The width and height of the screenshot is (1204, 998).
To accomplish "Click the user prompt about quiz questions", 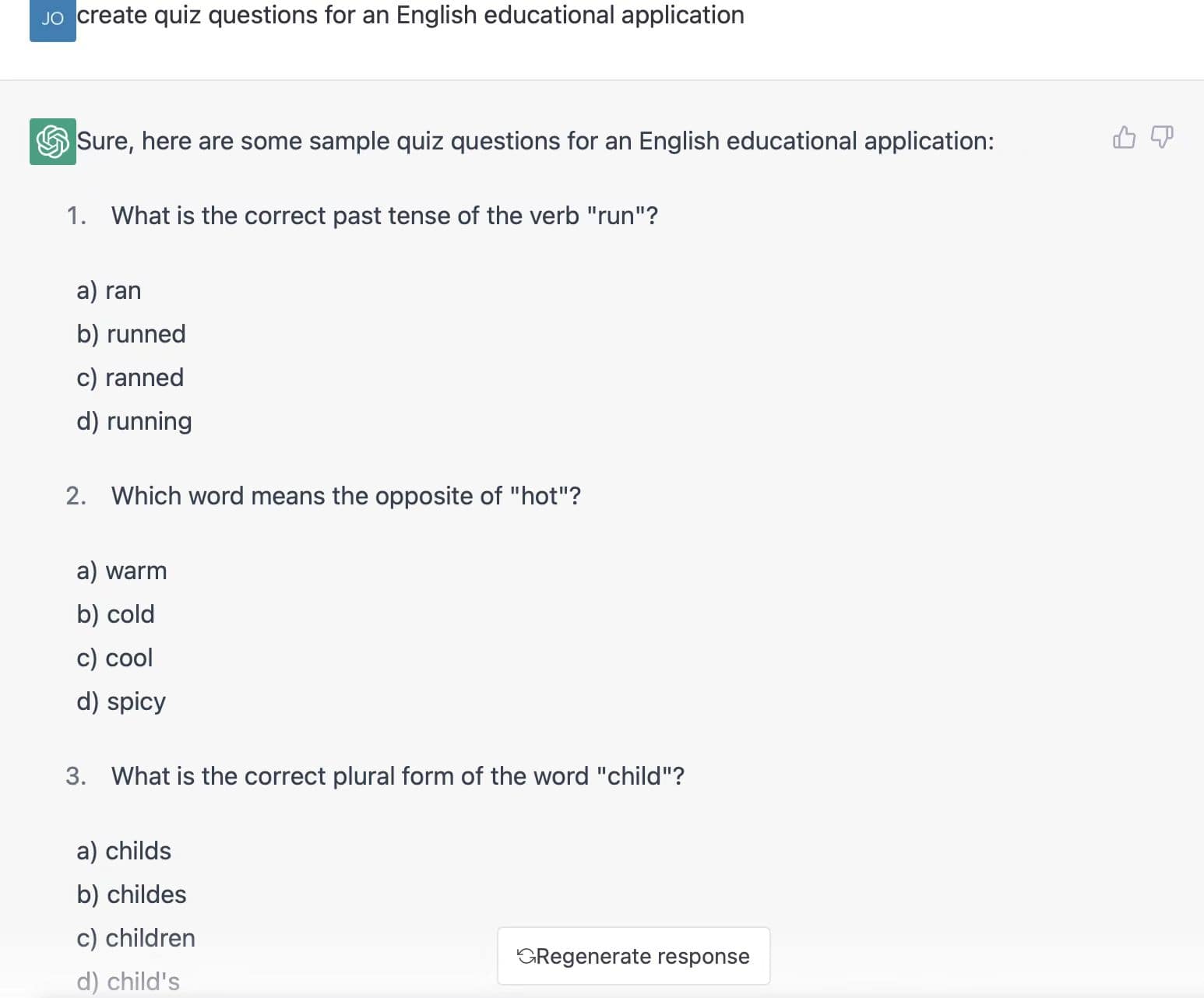I will (x=410, y=16).
